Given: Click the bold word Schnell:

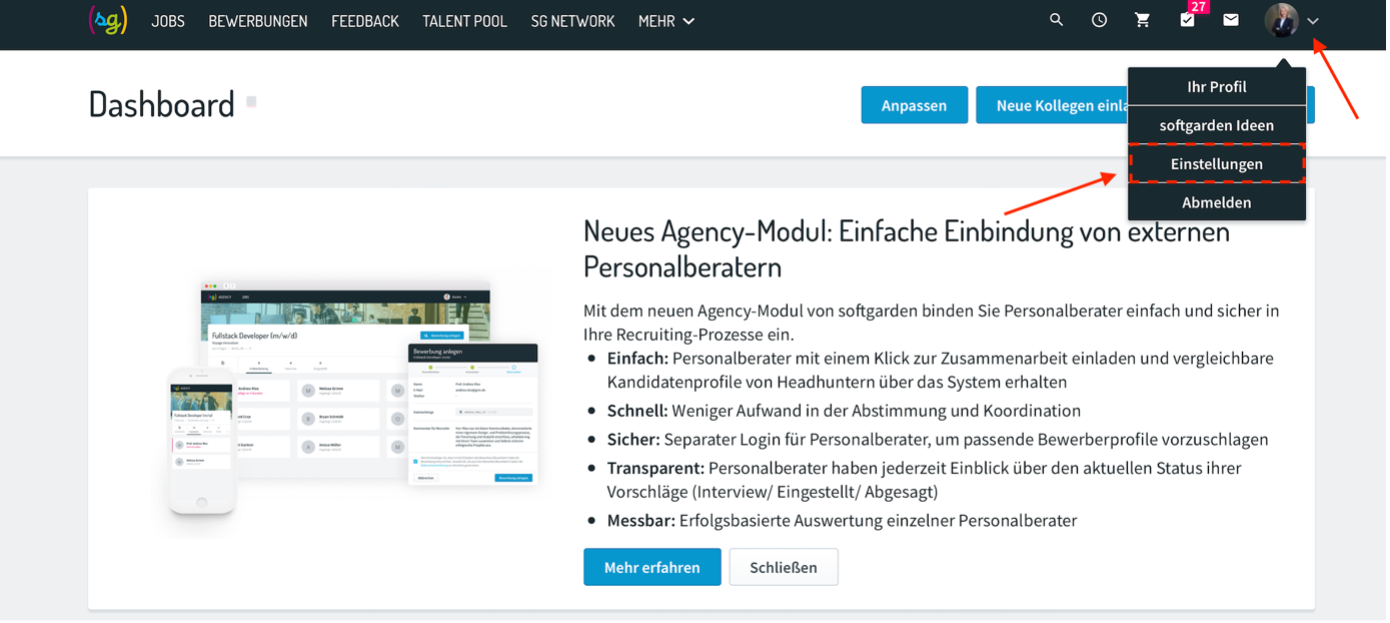Looking at the screenshot, I should [x=638, y=411].
